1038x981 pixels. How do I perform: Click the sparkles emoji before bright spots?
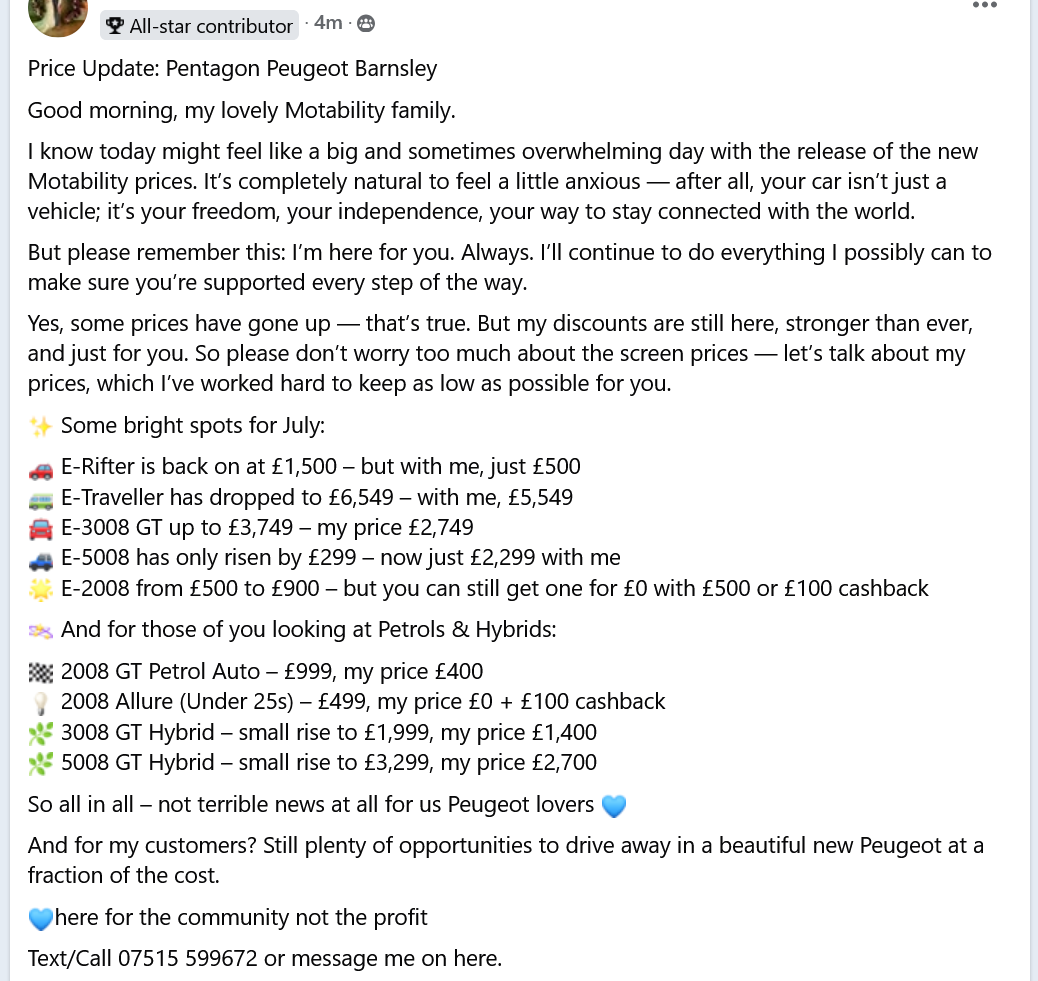pos(41,428)
